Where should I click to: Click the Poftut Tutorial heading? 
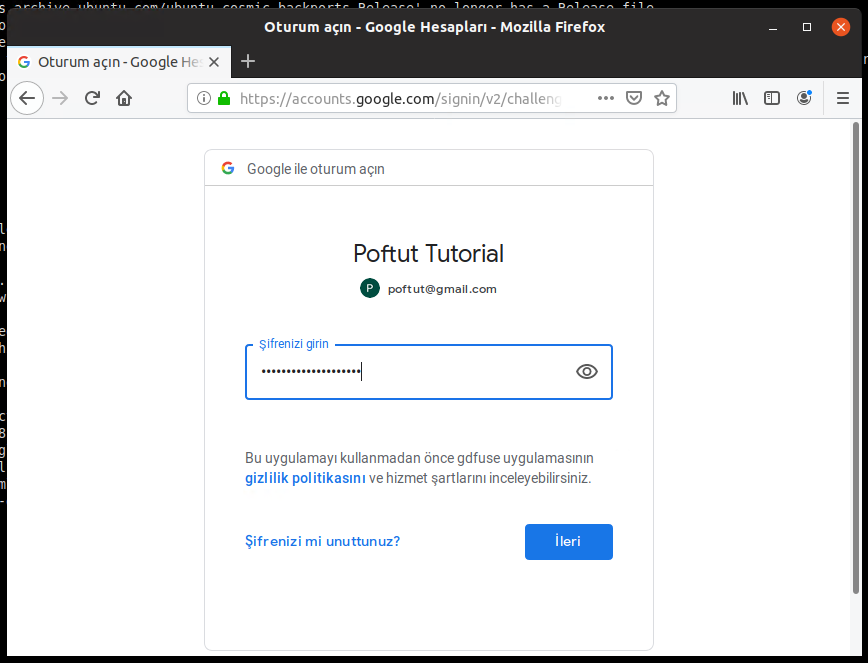coord(428,253)
